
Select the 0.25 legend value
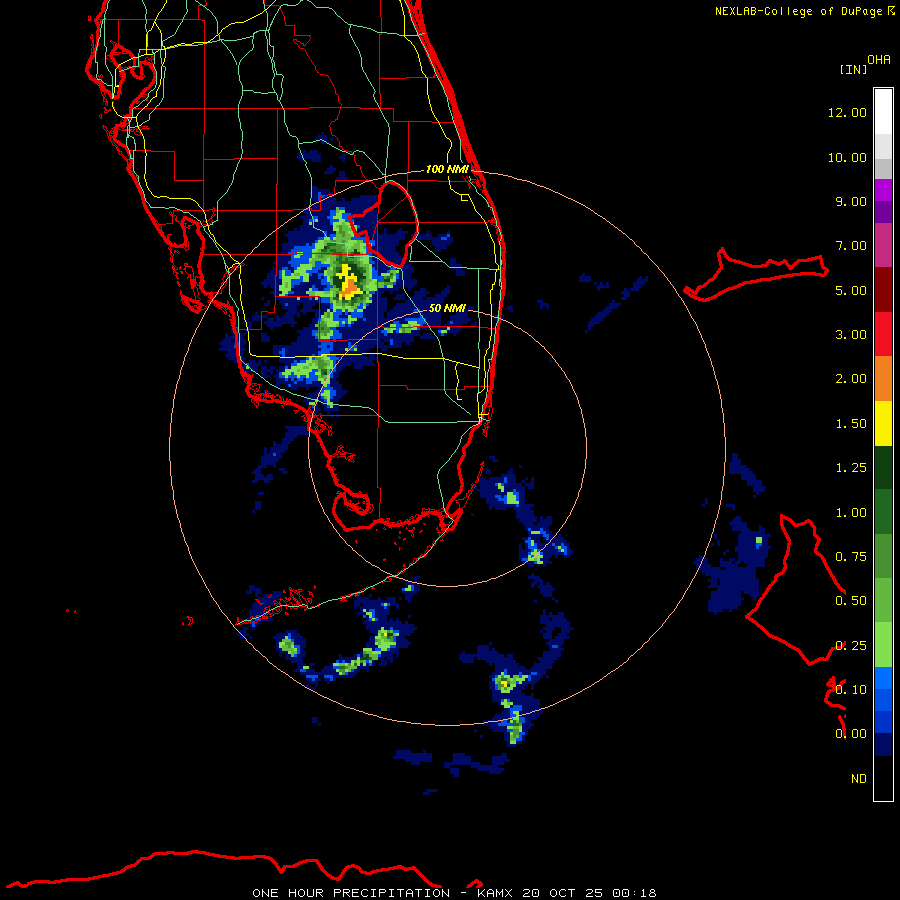[x=851, y=646]
